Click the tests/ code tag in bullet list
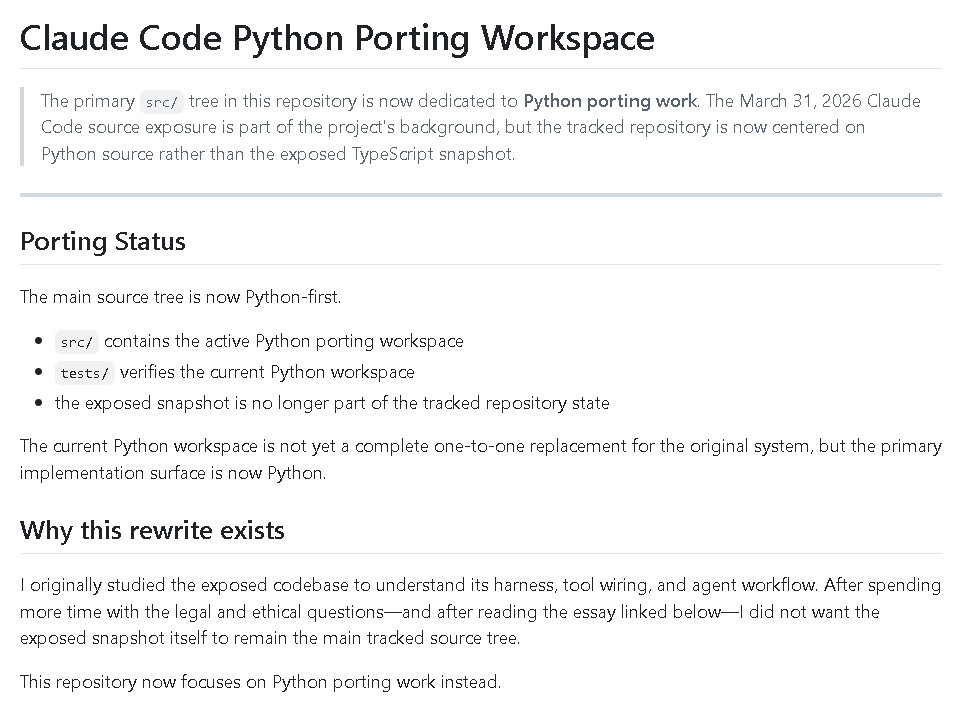Image resolution: width=963 pixels, height=708 pixels. tap(84, 373)
